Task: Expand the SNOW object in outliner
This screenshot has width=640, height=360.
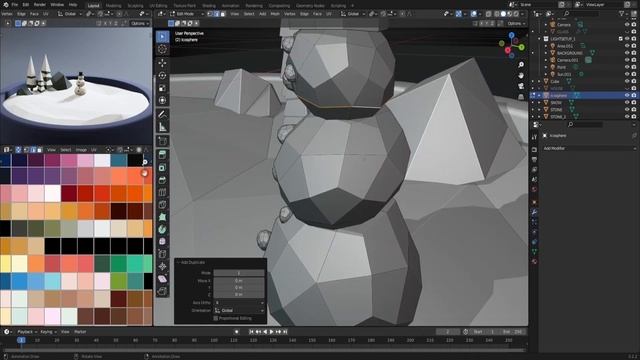Action: [539, 103]
